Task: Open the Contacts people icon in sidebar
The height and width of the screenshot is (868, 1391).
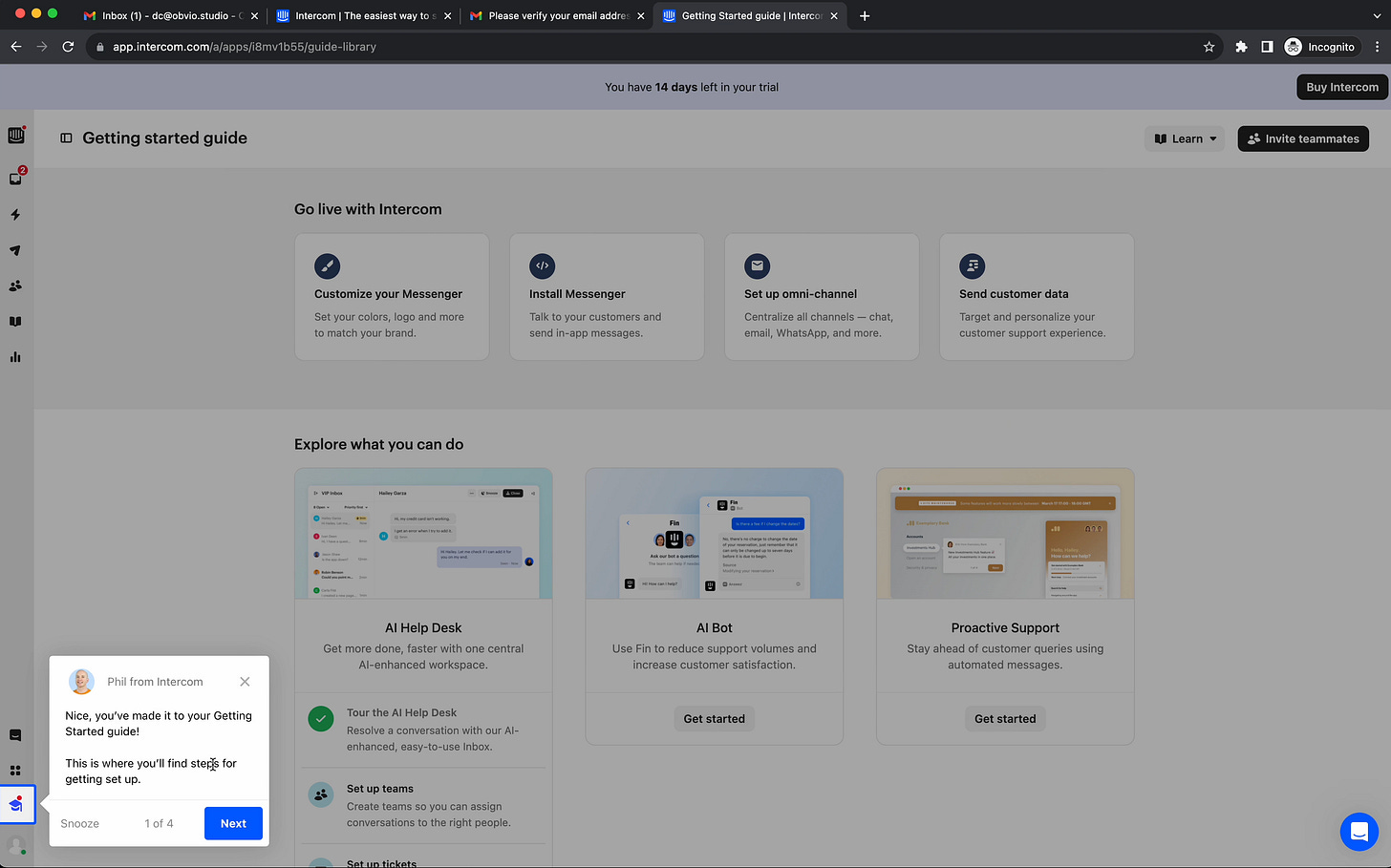Action: [15, 286]
